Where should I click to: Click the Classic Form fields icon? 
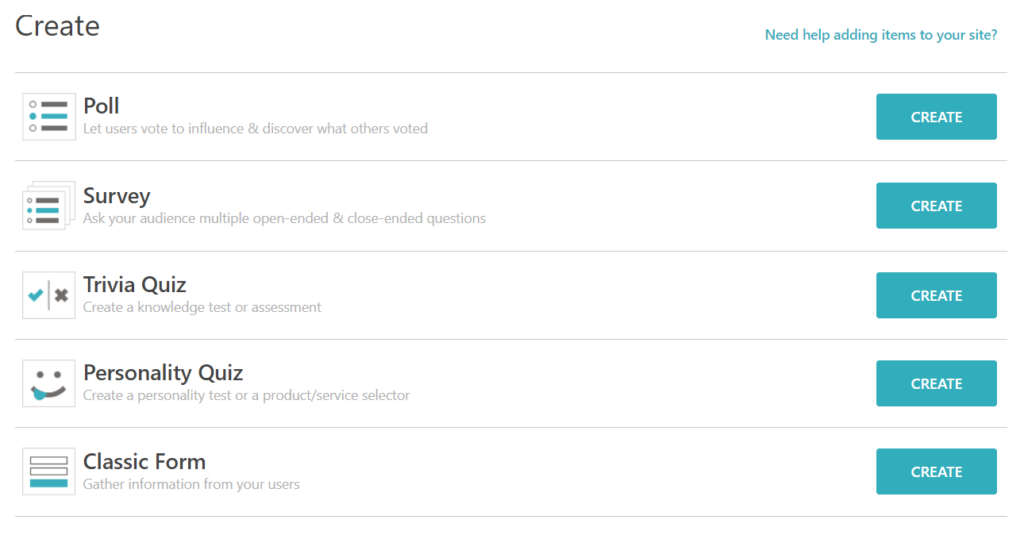[49, 472]
